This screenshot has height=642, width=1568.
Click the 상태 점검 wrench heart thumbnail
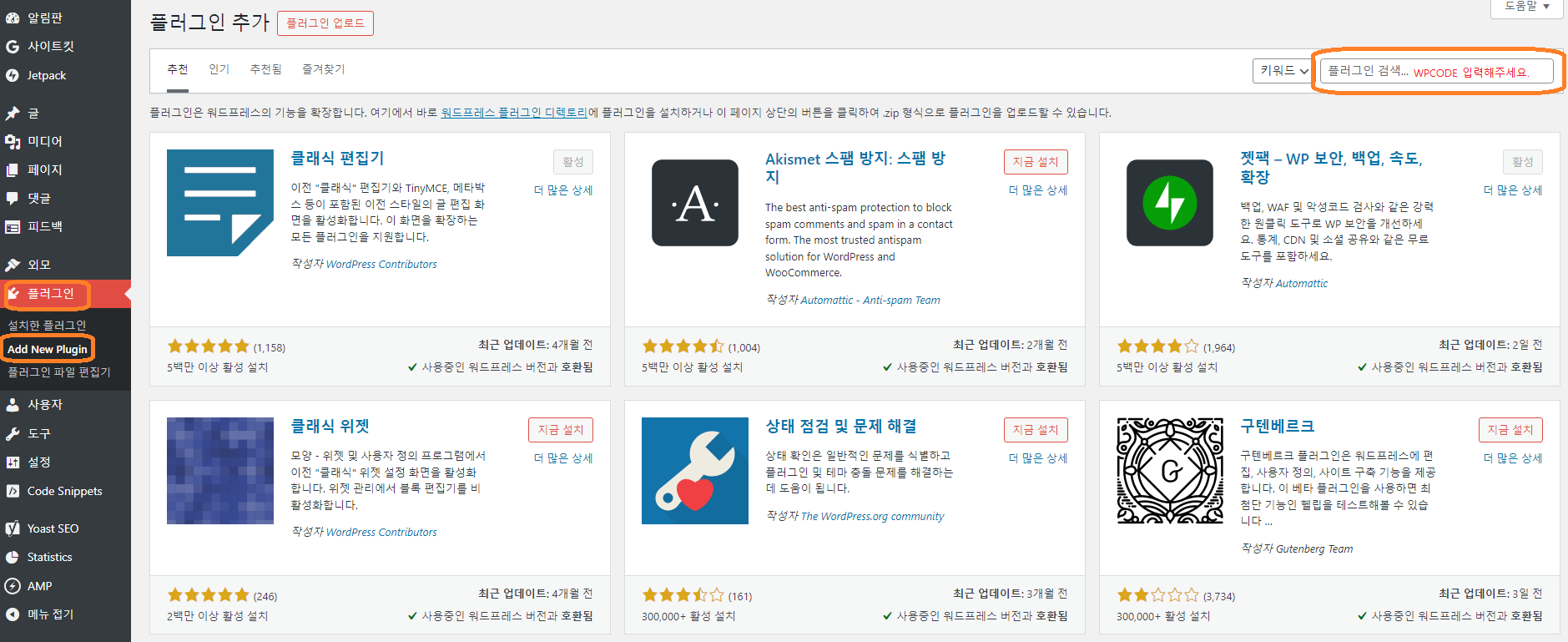click(x=695, y=471)
